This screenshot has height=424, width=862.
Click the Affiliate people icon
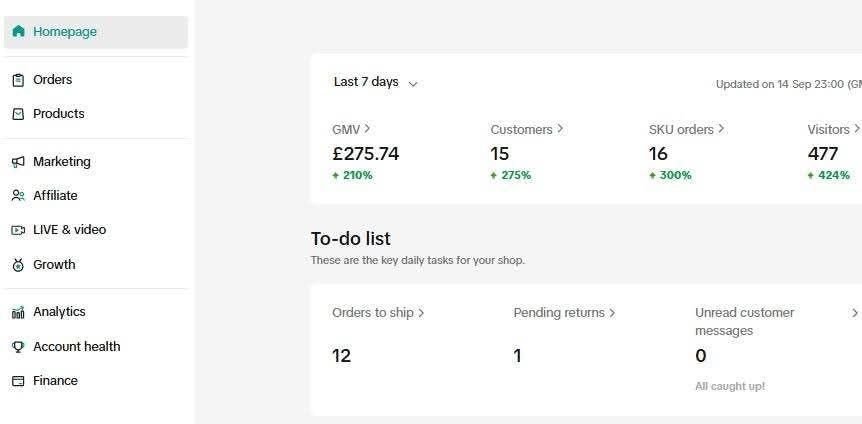coord(18,196)
